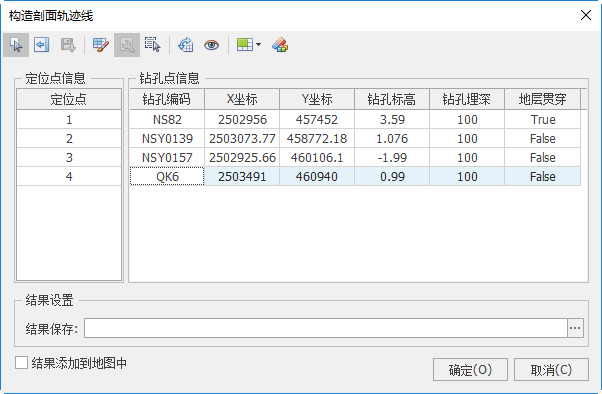Close the 构造剖面轨迹线 dialog
602x394 pixels.
click(x=586, y=15)
